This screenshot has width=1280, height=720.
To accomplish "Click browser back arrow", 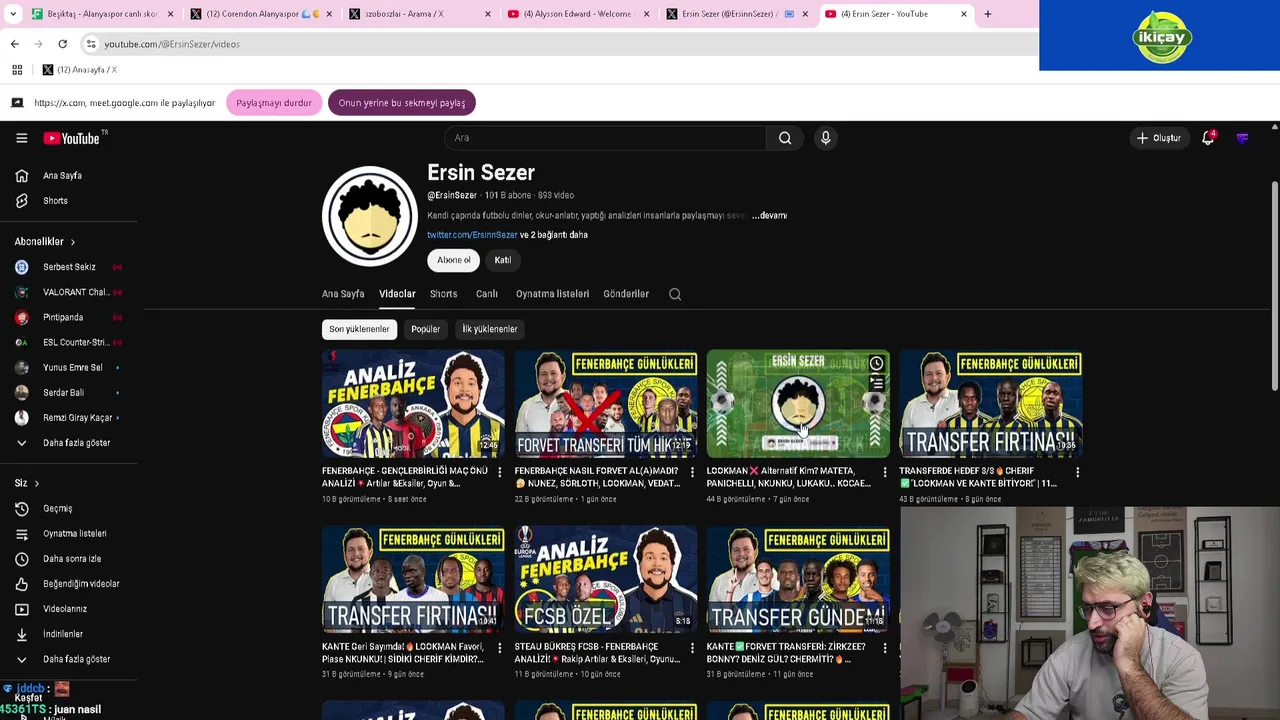I will click(x=15, y=44).
